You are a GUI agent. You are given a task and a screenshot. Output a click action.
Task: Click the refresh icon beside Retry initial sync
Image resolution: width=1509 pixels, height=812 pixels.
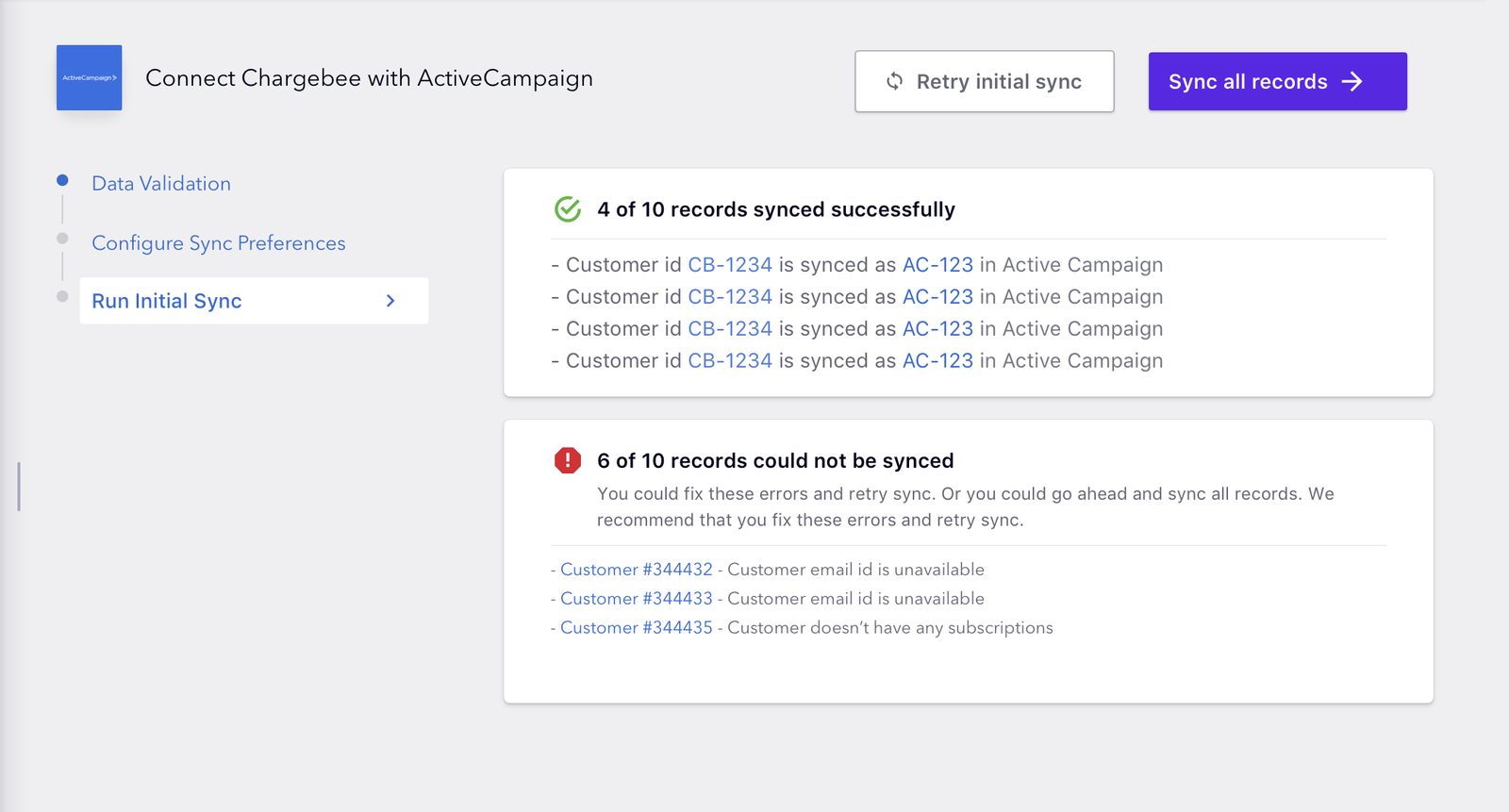pos(894,82)
